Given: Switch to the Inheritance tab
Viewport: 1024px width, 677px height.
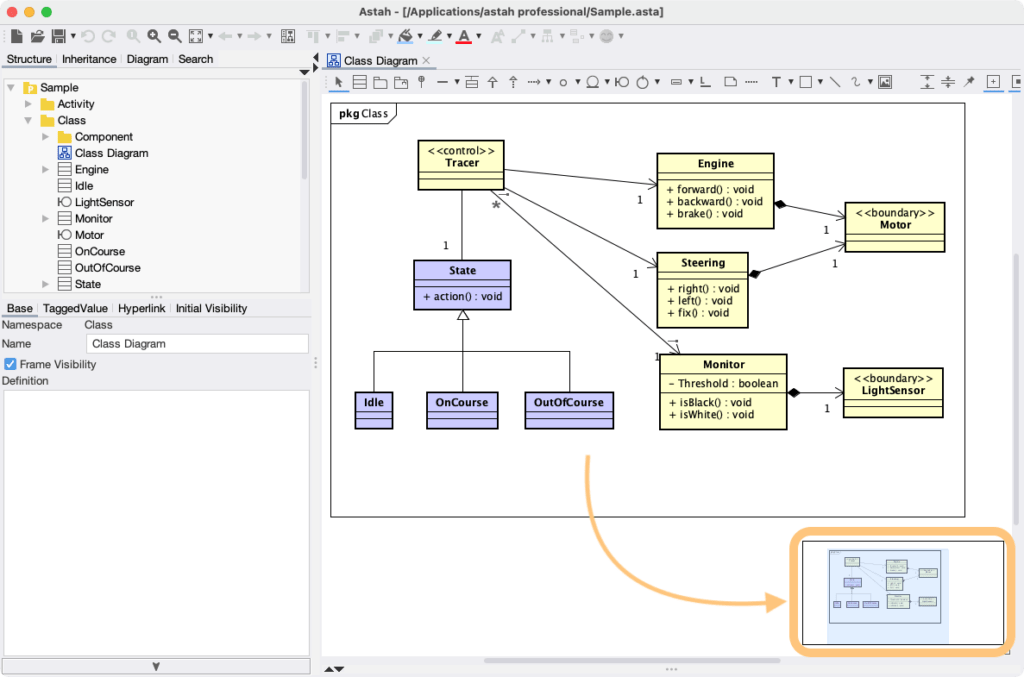Looking at the screenshot, I should [x=89, y=59].
